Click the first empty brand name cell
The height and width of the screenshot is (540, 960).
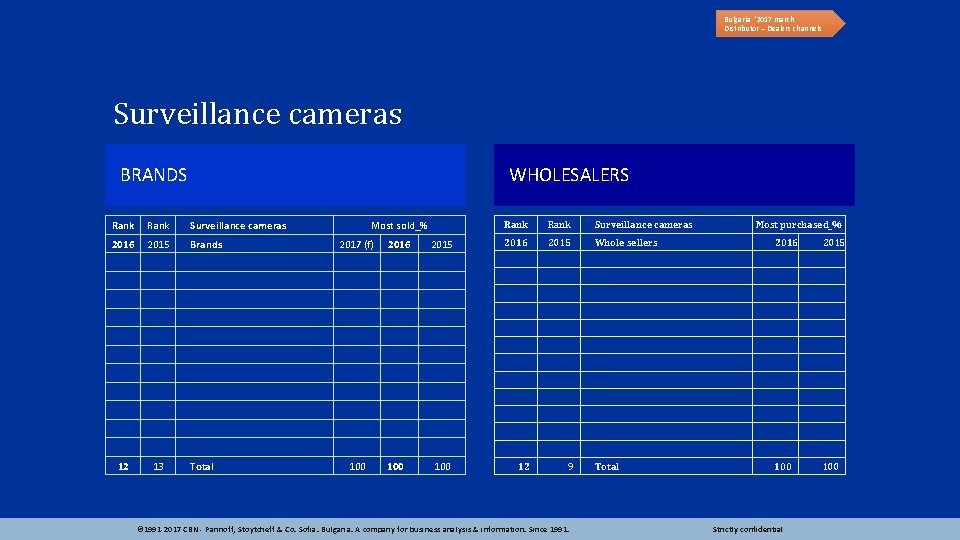pyautogui.click(x=254, y=263)
